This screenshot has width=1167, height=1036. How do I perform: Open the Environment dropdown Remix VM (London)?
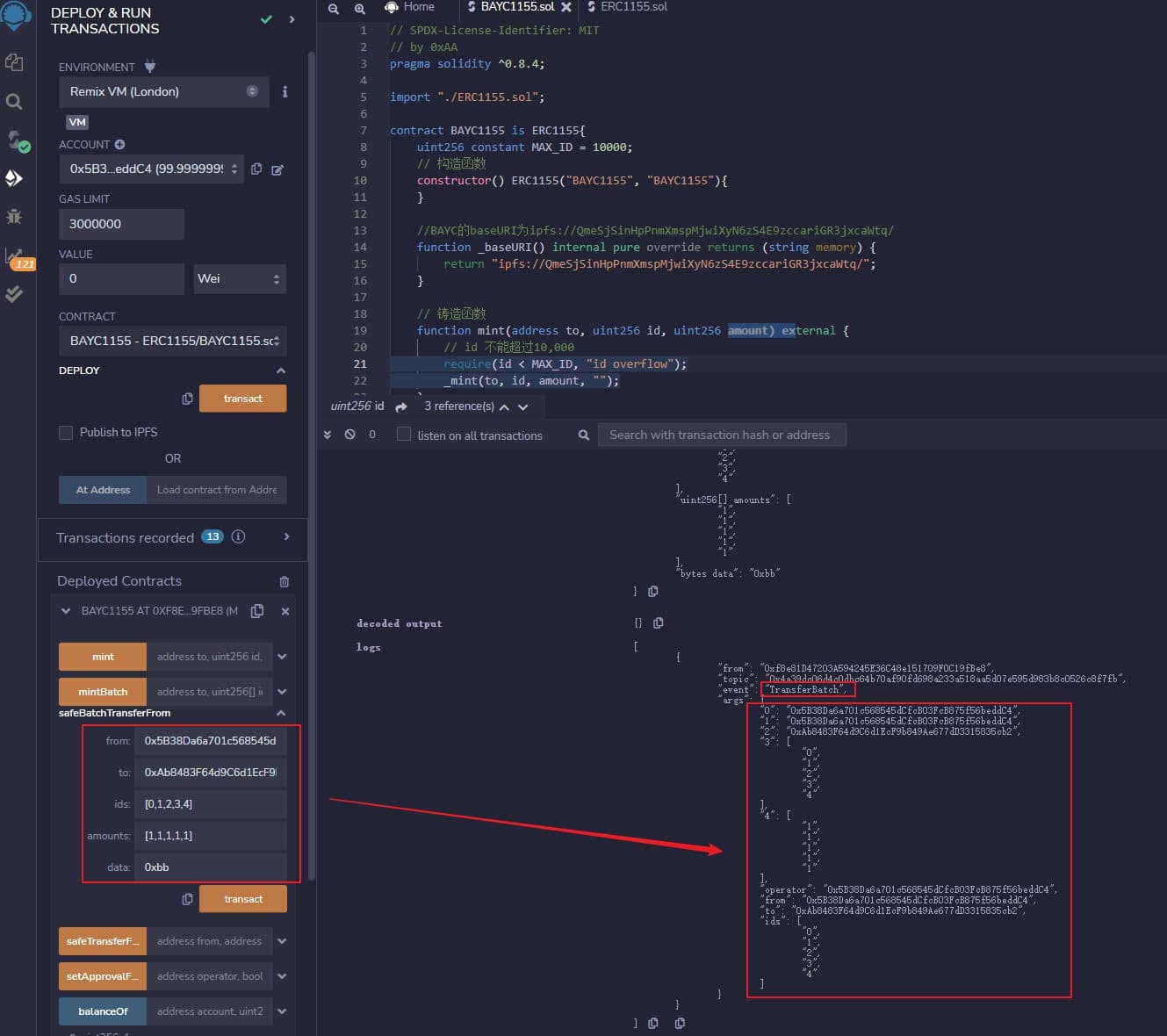(158, 91)
